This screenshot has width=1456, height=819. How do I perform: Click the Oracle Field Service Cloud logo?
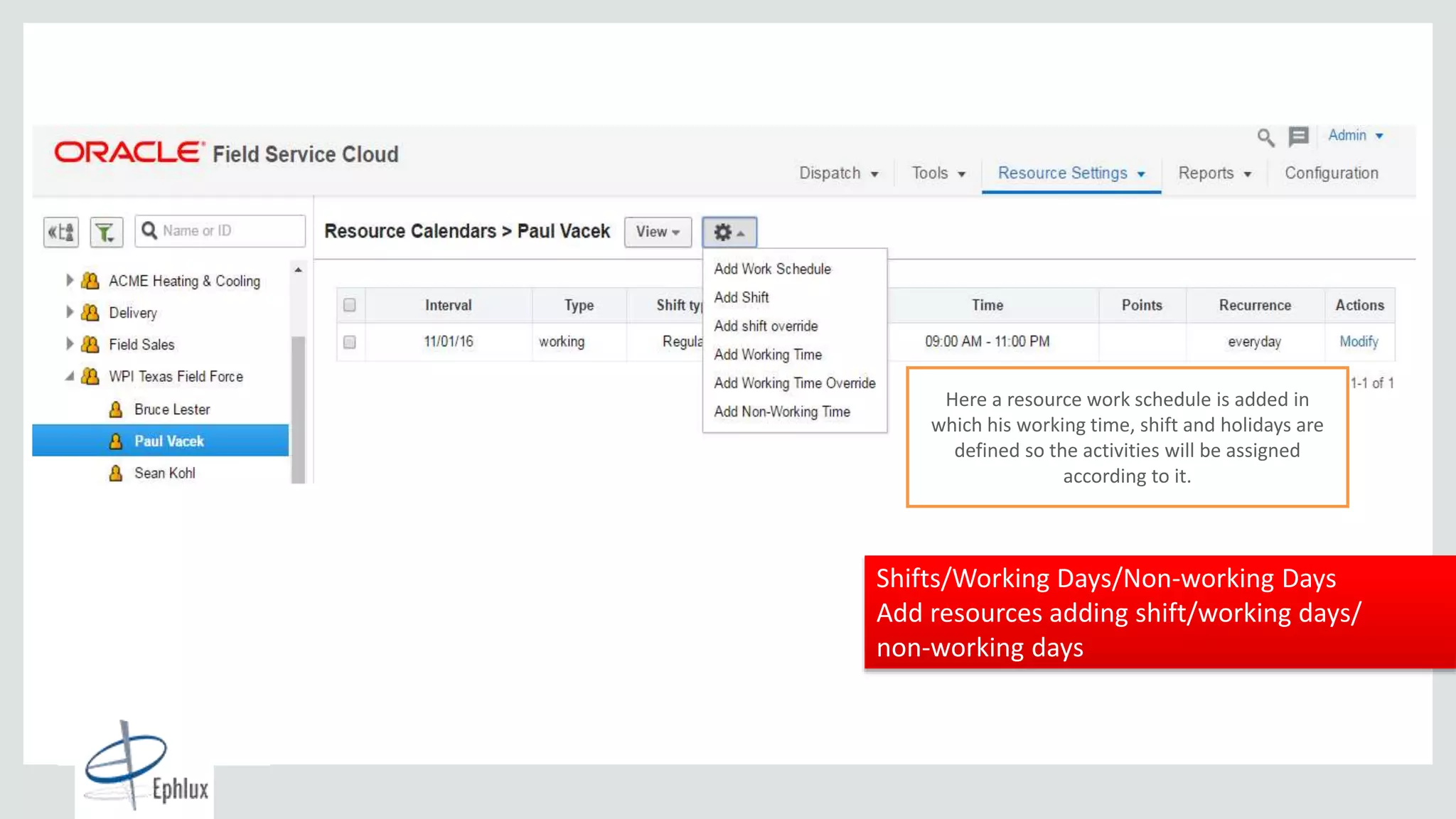point(226,153)
